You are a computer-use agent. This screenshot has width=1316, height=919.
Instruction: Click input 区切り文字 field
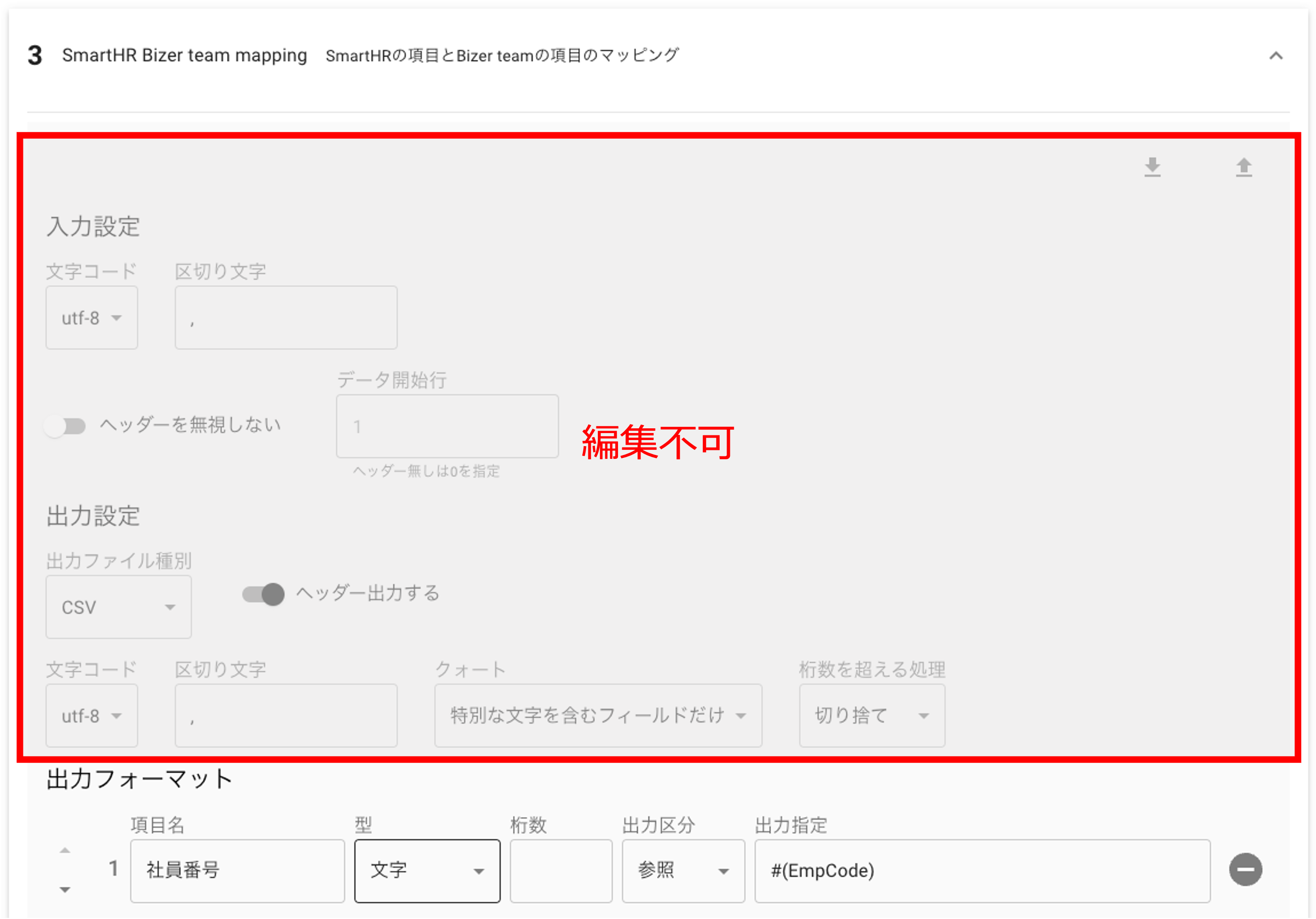(x=286, y=318)
